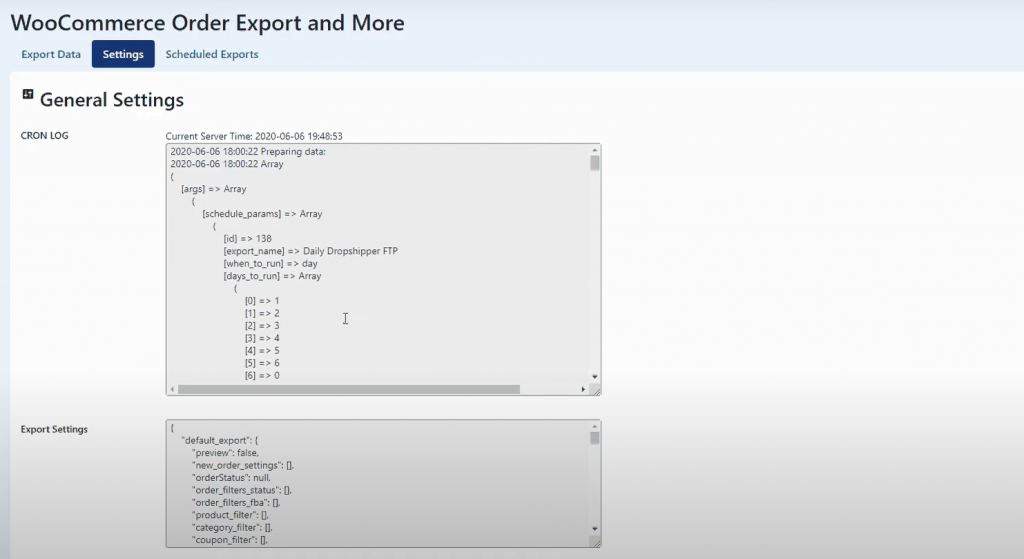1024x559 pixels.
Task: Click the CRON LOG scroll right arrow
Action: click(583, 389)
